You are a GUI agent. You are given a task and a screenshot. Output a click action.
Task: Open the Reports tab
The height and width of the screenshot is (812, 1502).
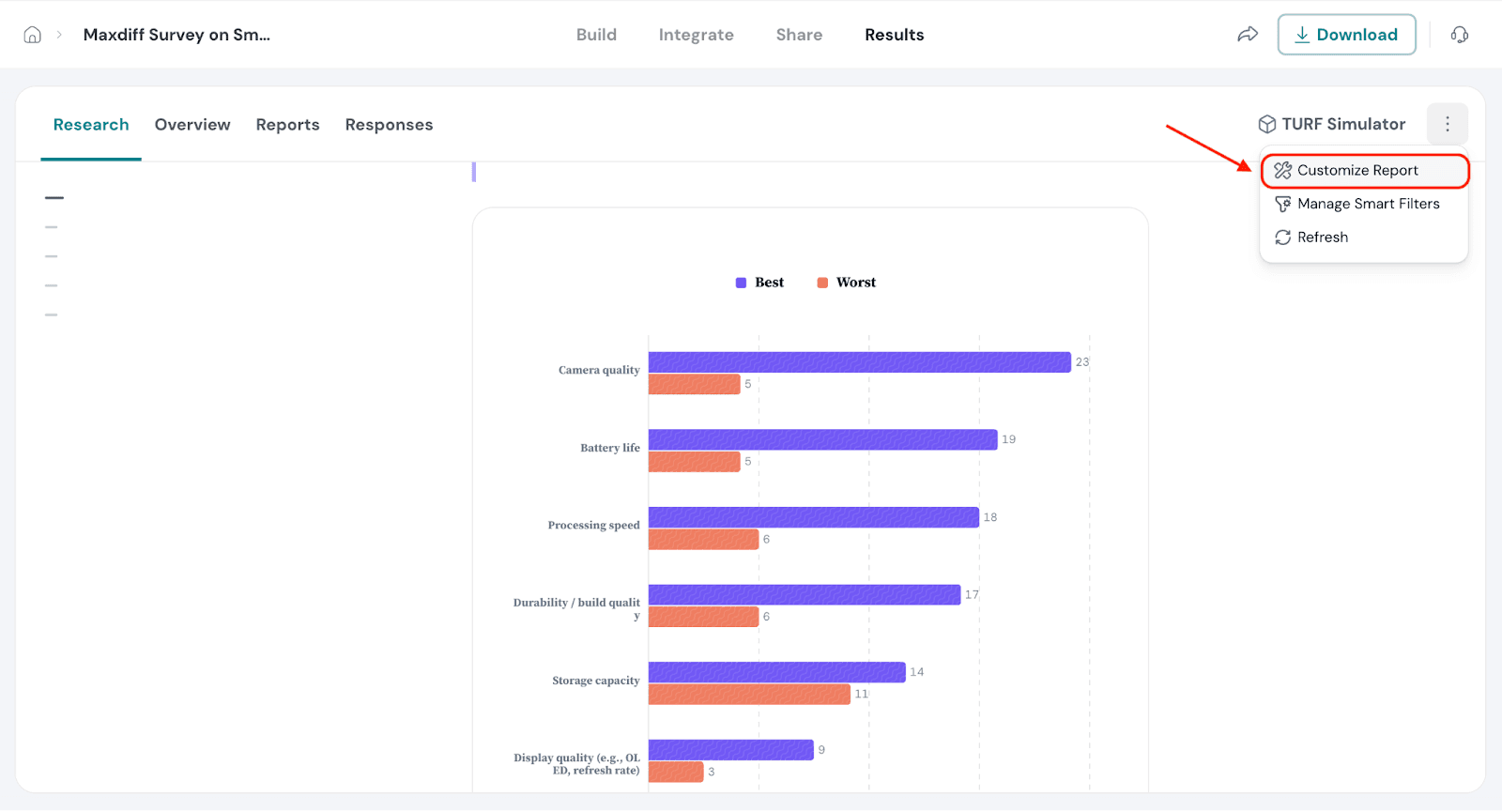click(x=287, y=125)
